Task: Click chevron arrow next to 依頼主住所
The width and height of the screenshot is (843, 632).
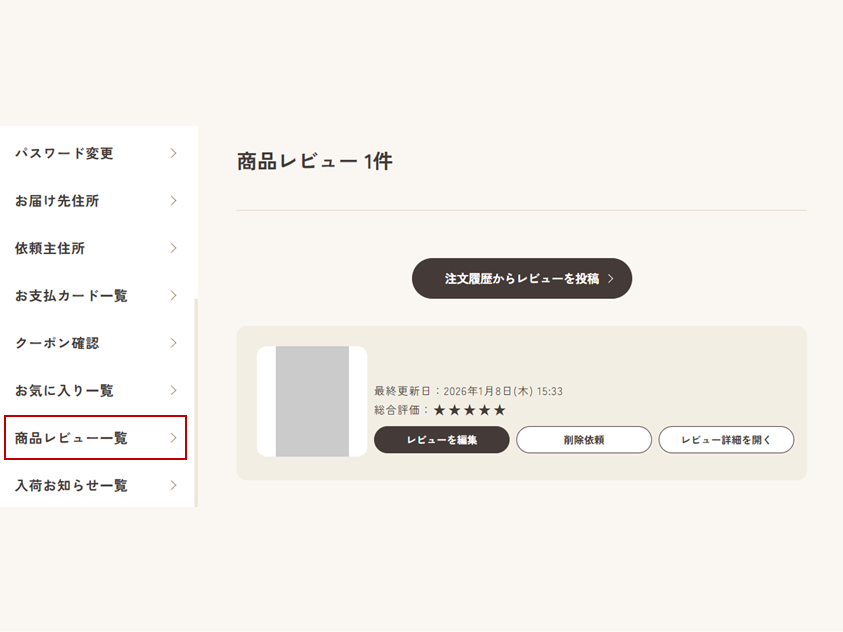Action: click(173, 248)
